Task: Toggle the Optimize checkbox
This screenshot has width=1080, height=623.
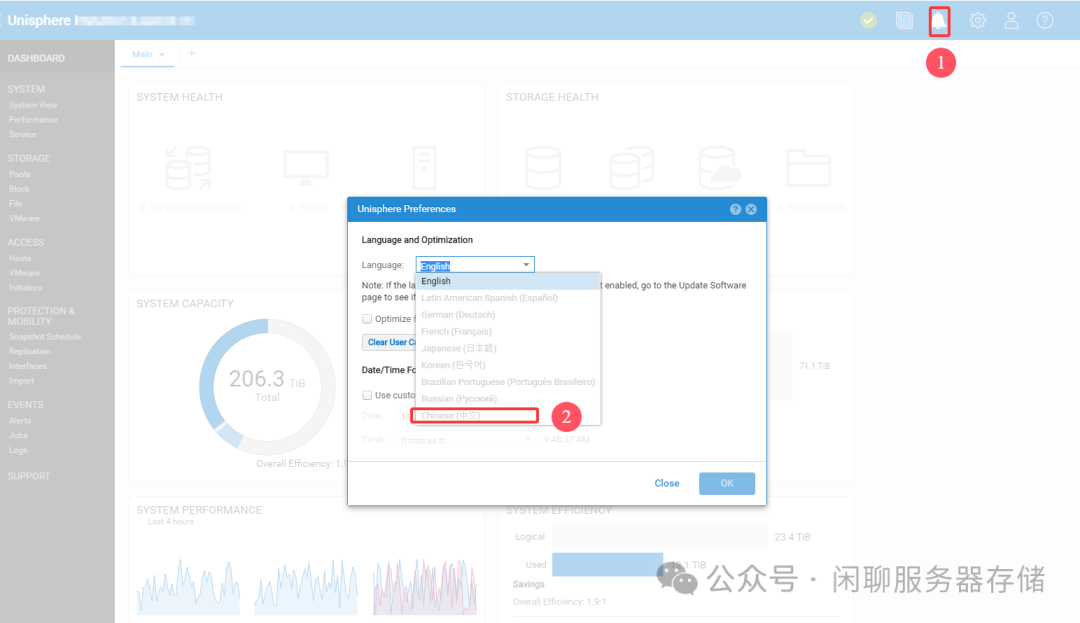Action: point(367,319)
